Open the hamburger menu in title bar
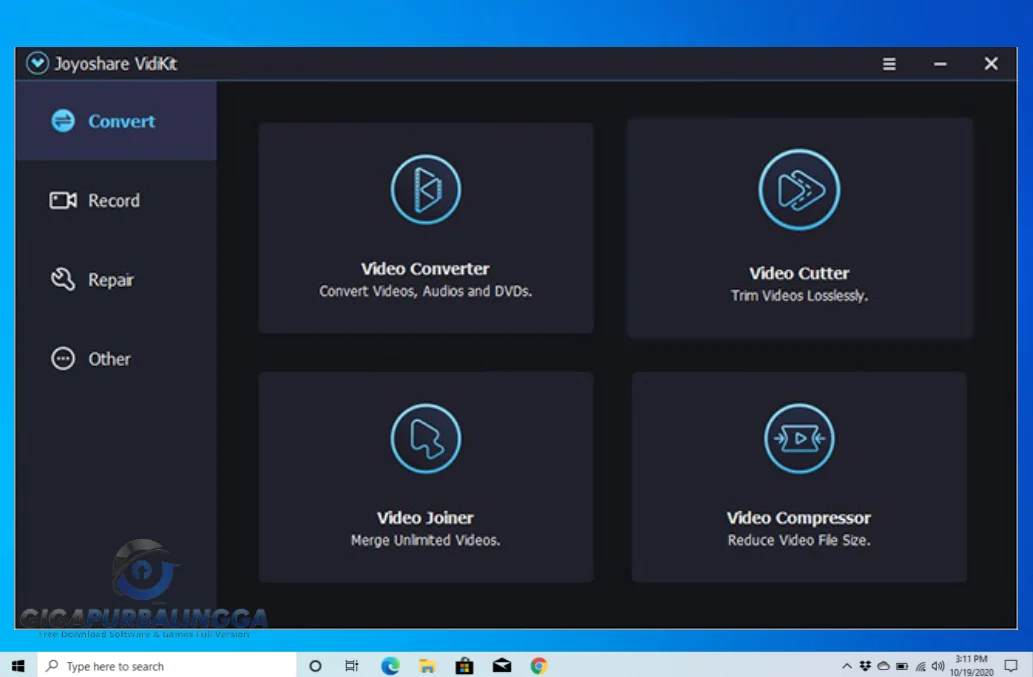 point(889,64)
